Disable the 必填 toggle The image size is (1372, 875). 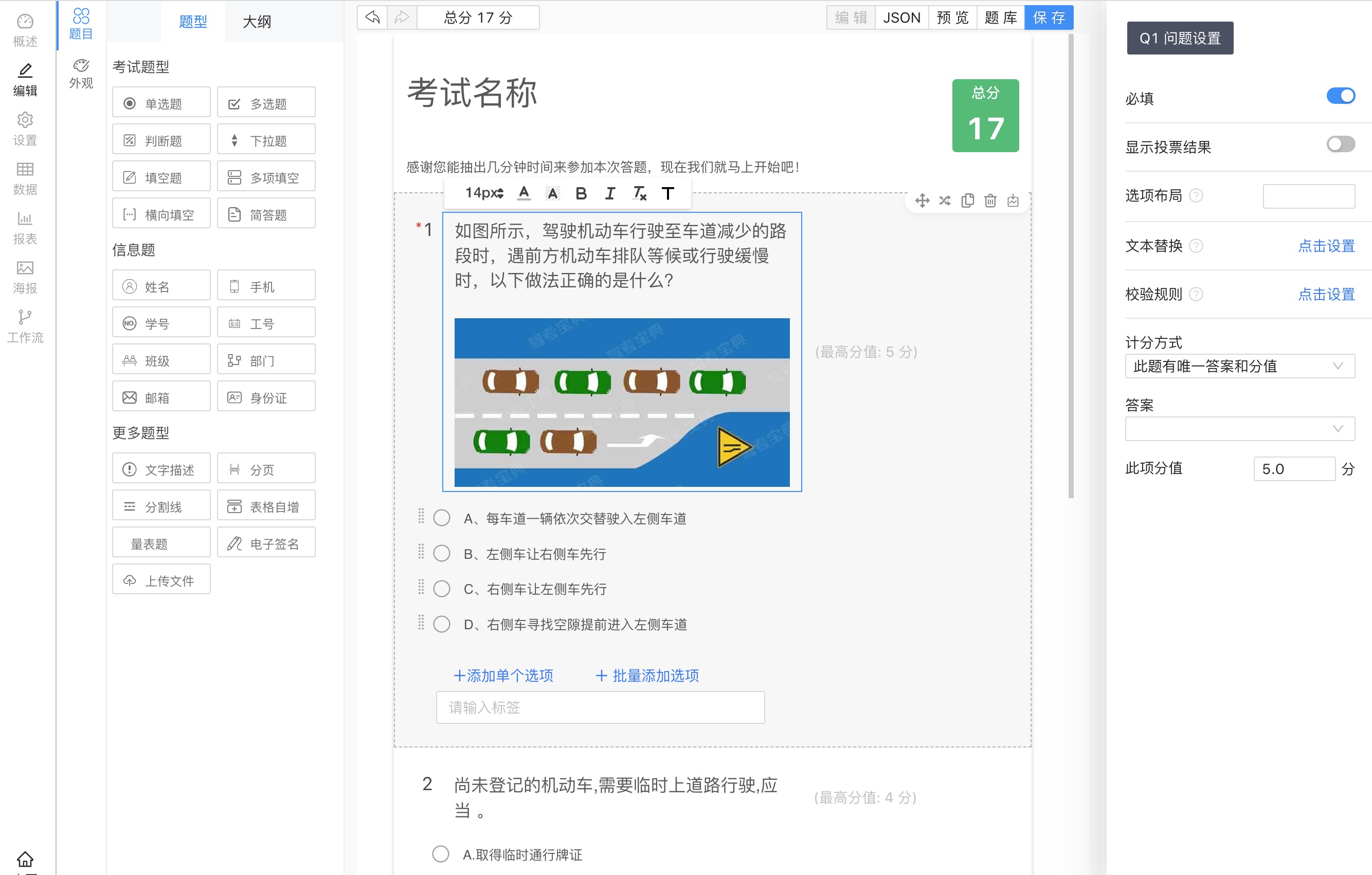tap(1340, 96)
